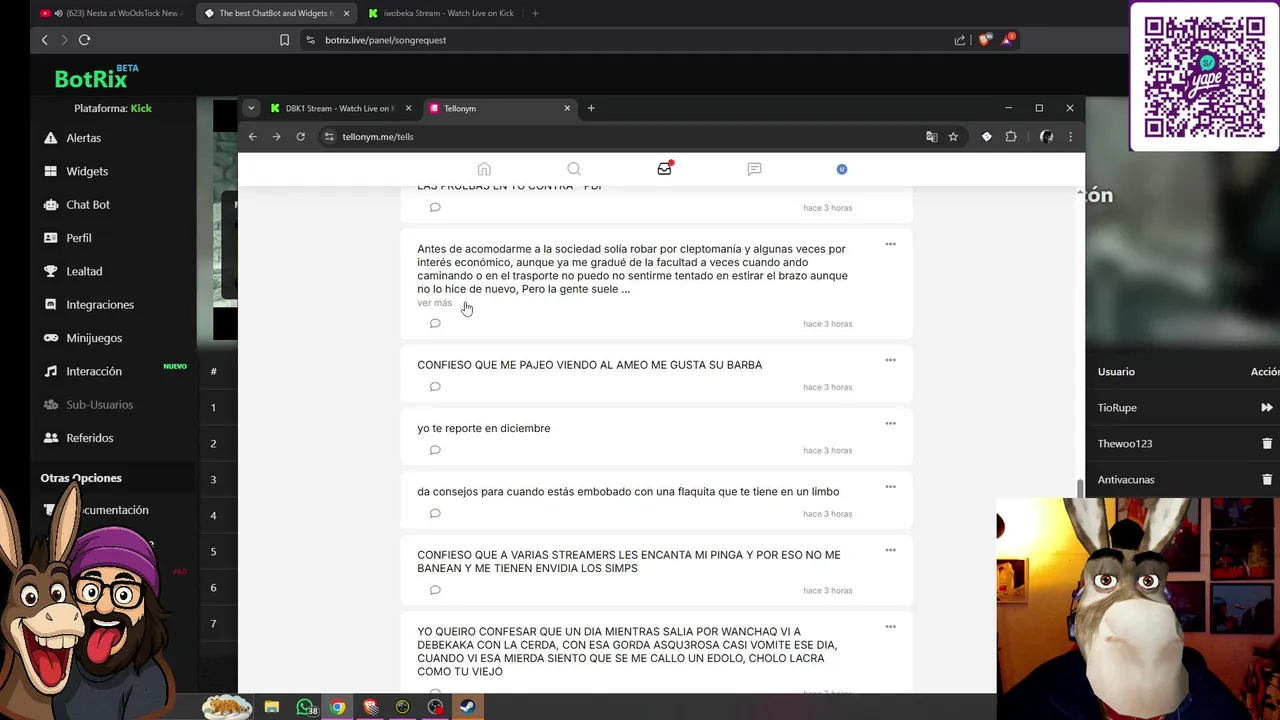Open the tab search dropdown in Chrome window

click(x=251, y=108)
